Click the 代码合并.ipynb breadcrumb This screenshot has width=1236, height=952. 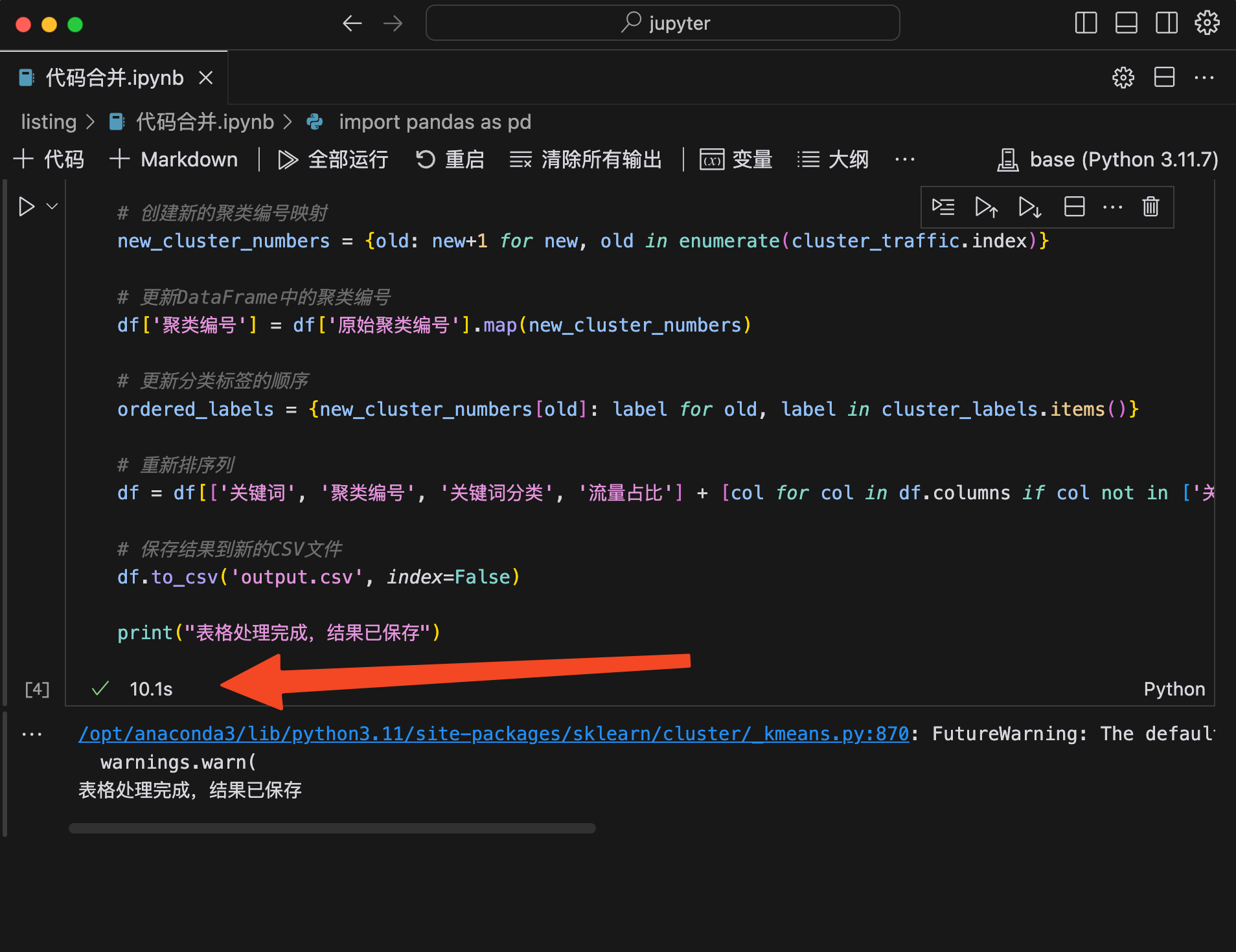point(192,122)
